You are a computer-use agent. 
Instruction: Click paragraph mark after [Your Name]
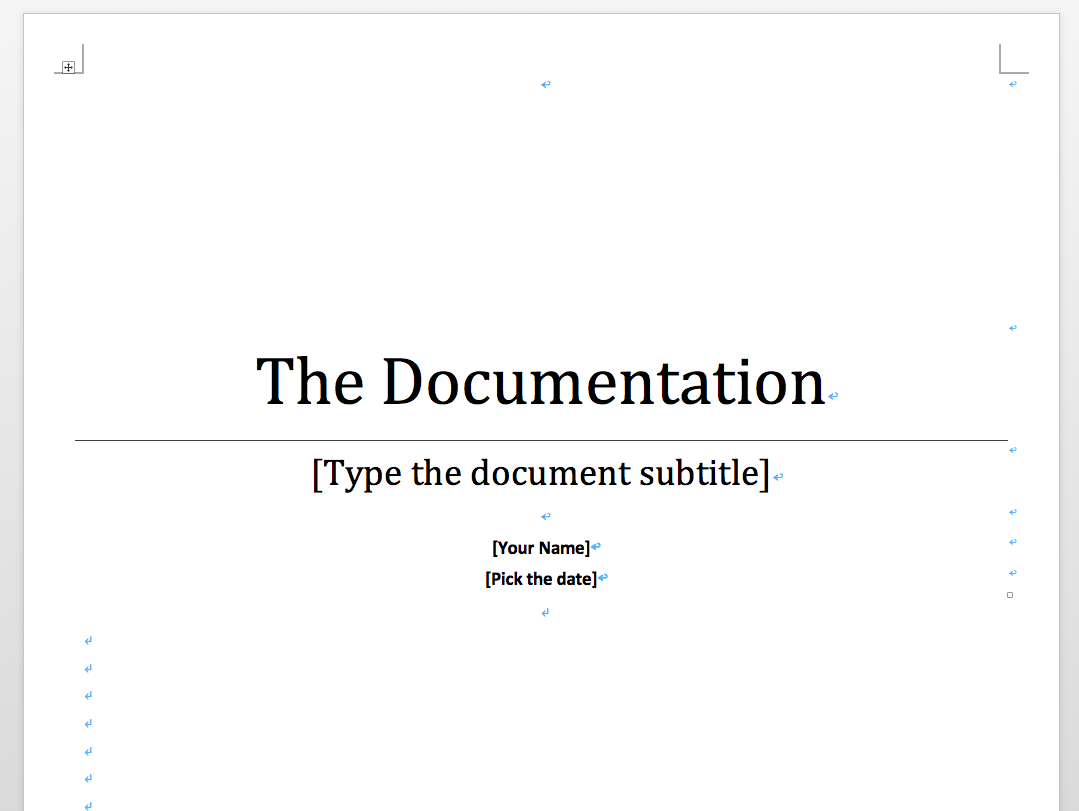(x=596, y=547)
